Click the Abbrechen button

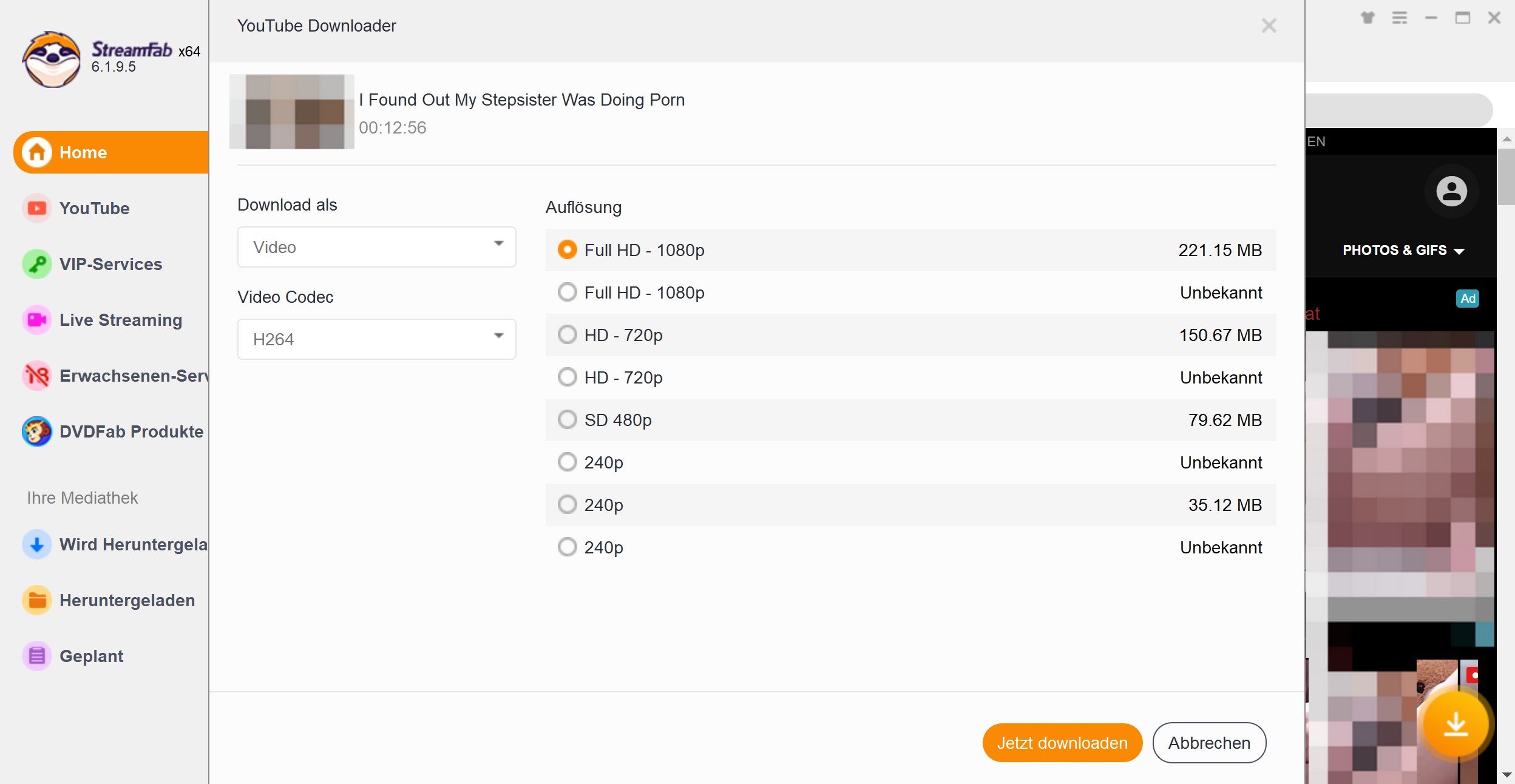click(1208, 743)
